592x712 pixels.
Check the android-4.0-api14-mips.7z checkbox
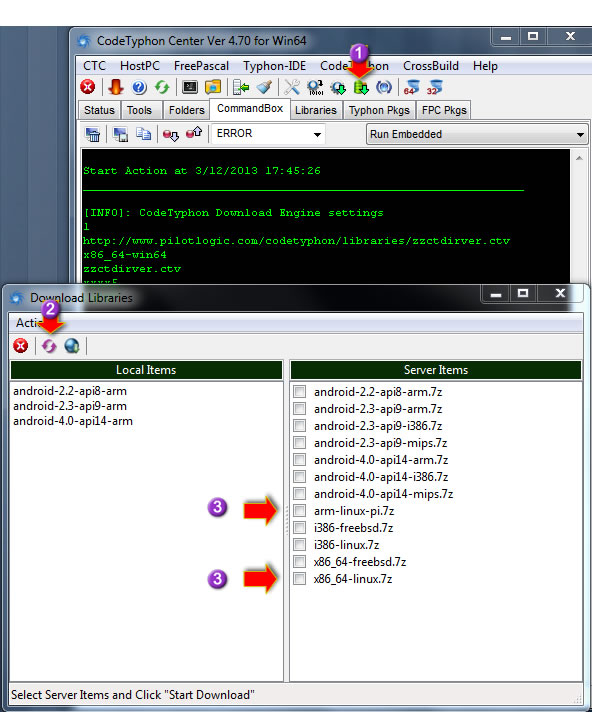pyautogui.click(x=300, y=494)
